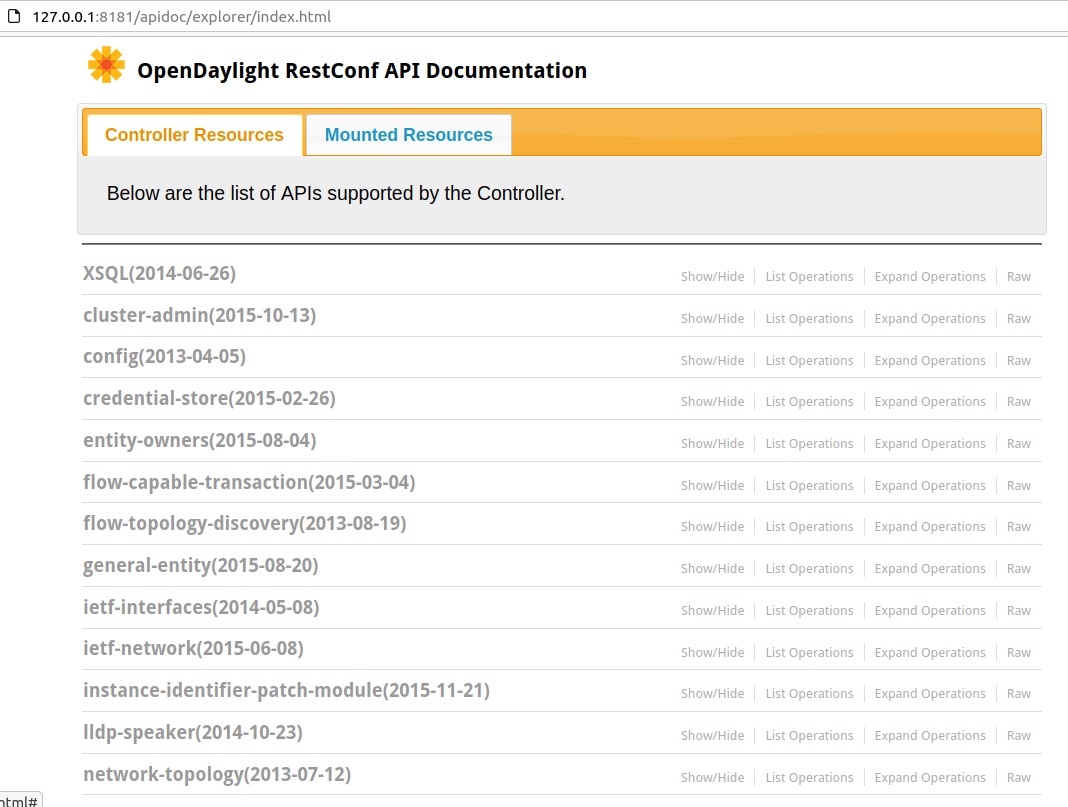Open network-topology(2013-07-12) API entry
The image size is (1068, 807).
pos(217,775)
